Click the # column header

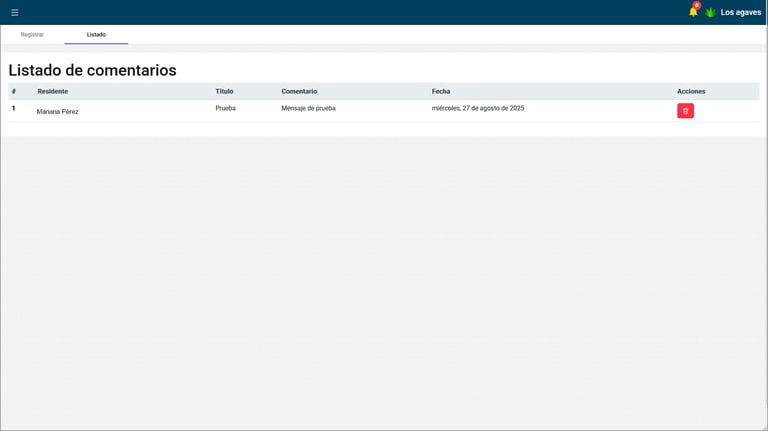click(14, 92)
